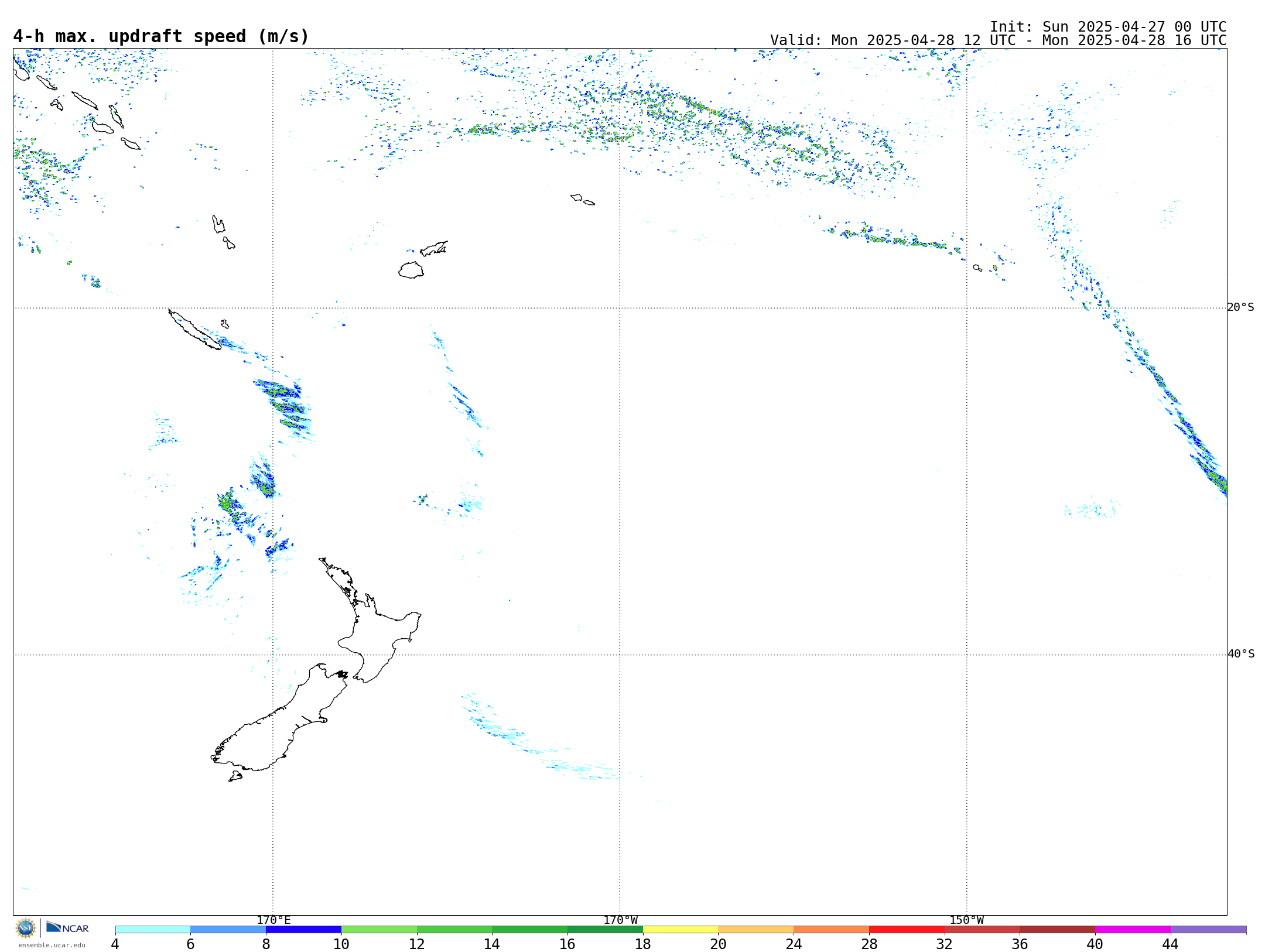The height and width of the screenshot is (952, 1265).
Task: Select the orange 24-28 colorbar segment
Action: pos(831,930)
